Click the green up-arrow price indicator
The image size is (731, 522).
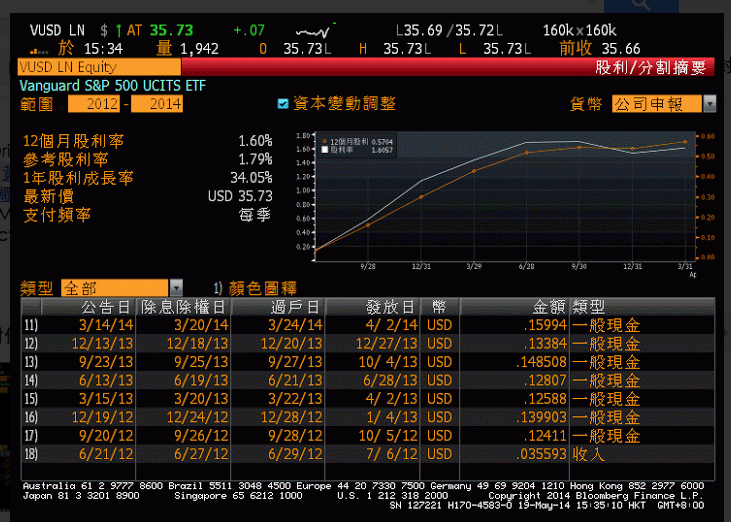coord(118,31)
